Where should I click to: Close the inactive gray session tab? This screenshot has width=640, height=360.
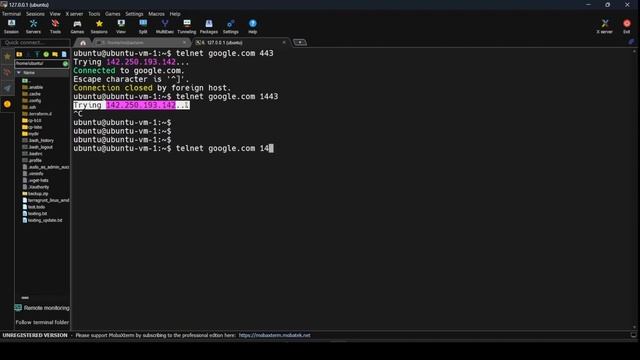pos(184,42)
